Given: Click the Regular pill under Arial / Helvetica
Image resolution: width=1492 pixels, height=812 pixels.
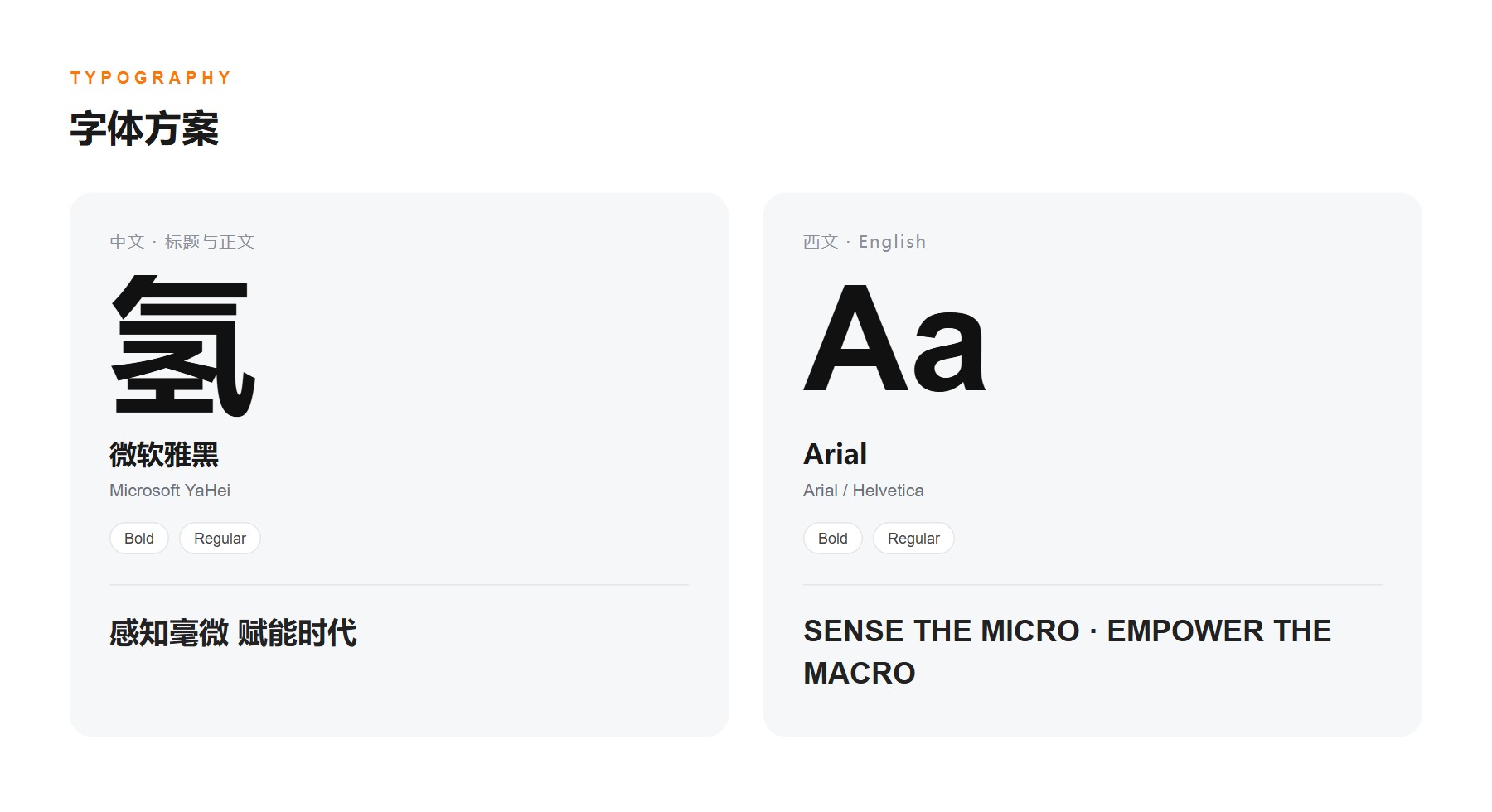Looking at the screenshot, I should [x=913, y=539].
